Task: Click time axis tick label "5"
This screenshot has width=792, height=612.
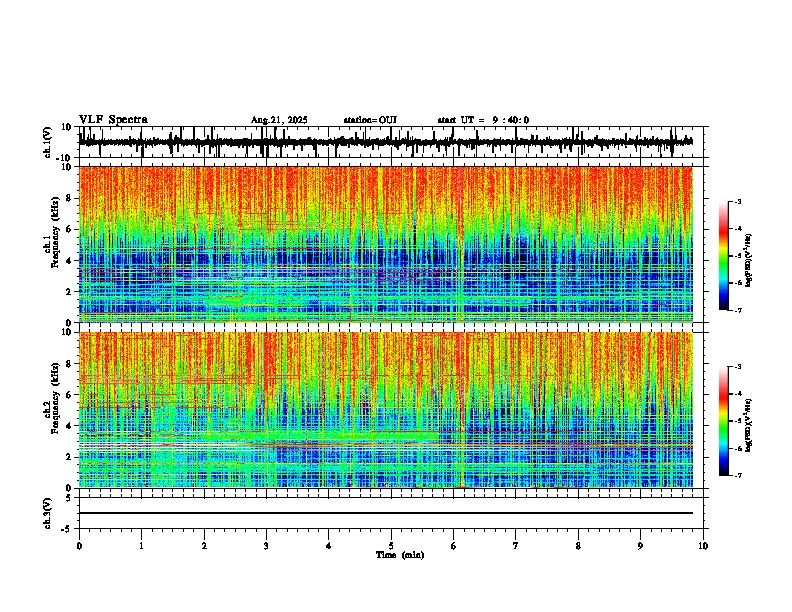Action: [x=391, y=546]
